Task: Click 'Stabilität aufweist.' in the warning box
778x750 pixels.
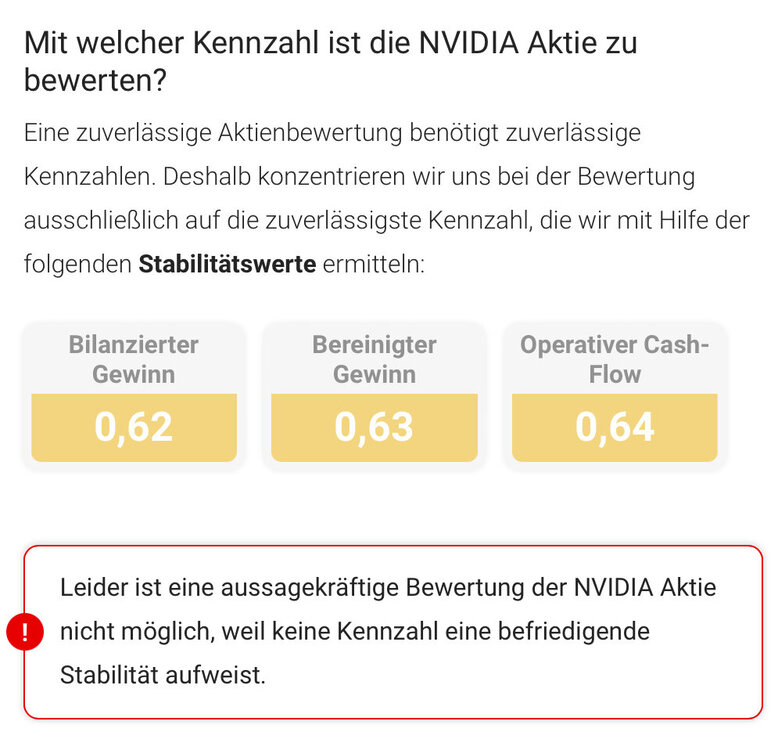Action: [163, 674]
